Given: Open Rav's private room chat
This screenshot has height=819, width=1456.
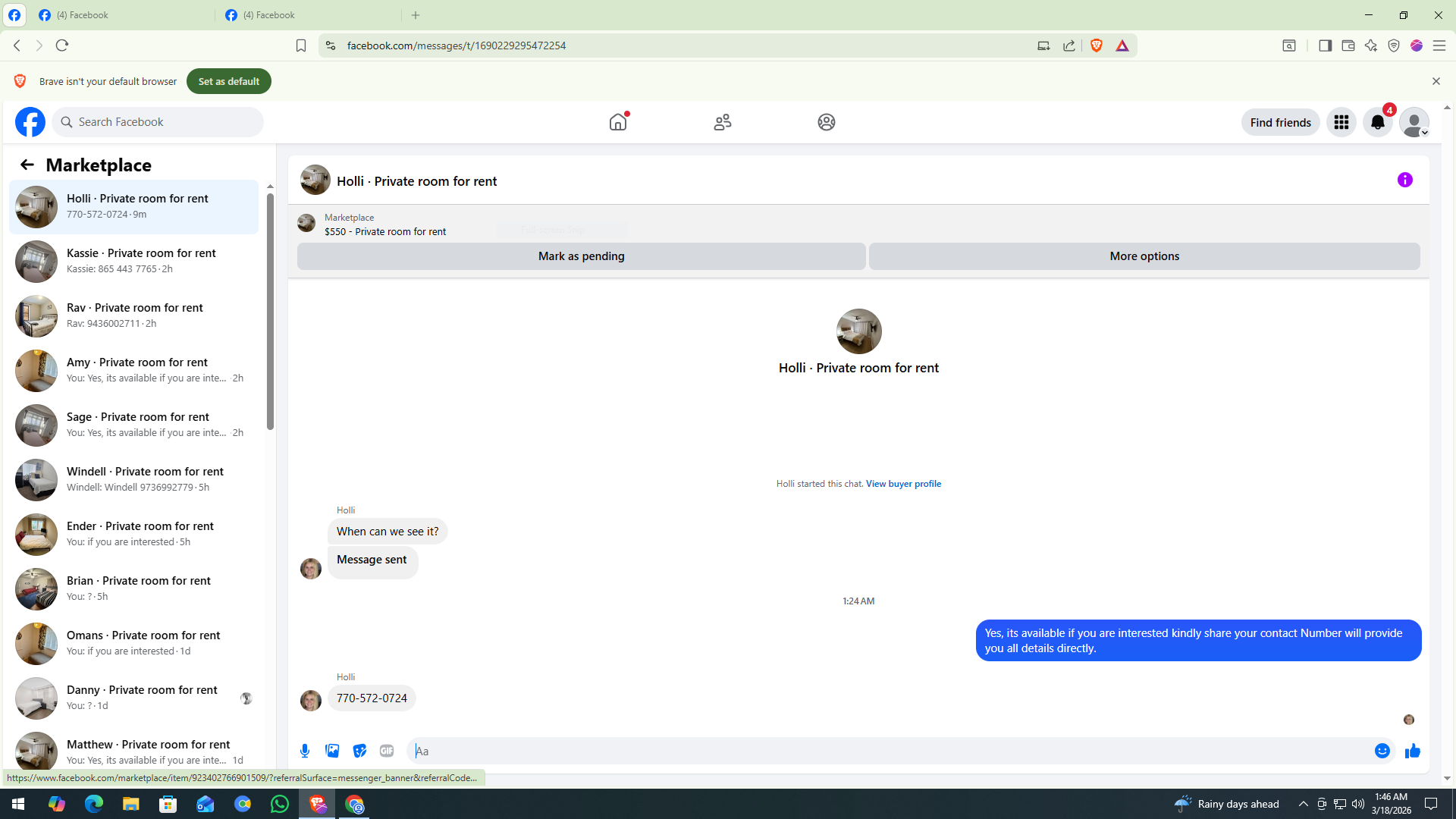Looking at the screenshot, I should point(134,315).
